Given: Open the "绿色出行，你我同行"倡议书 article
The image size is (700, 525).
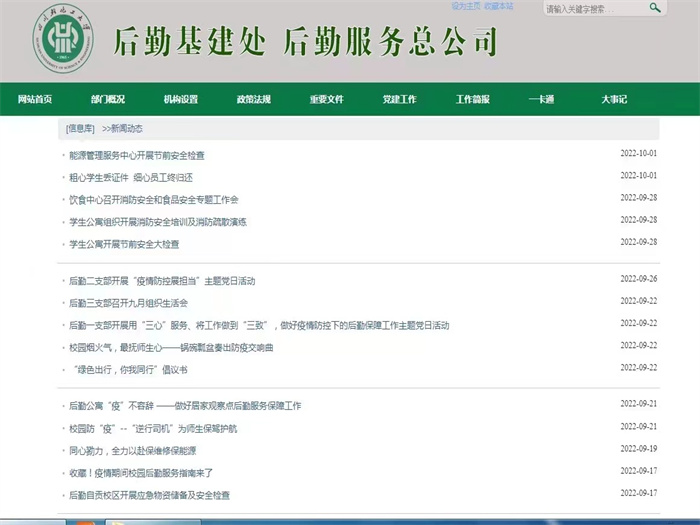Looking at the screenshot, I should pos(128,368).
